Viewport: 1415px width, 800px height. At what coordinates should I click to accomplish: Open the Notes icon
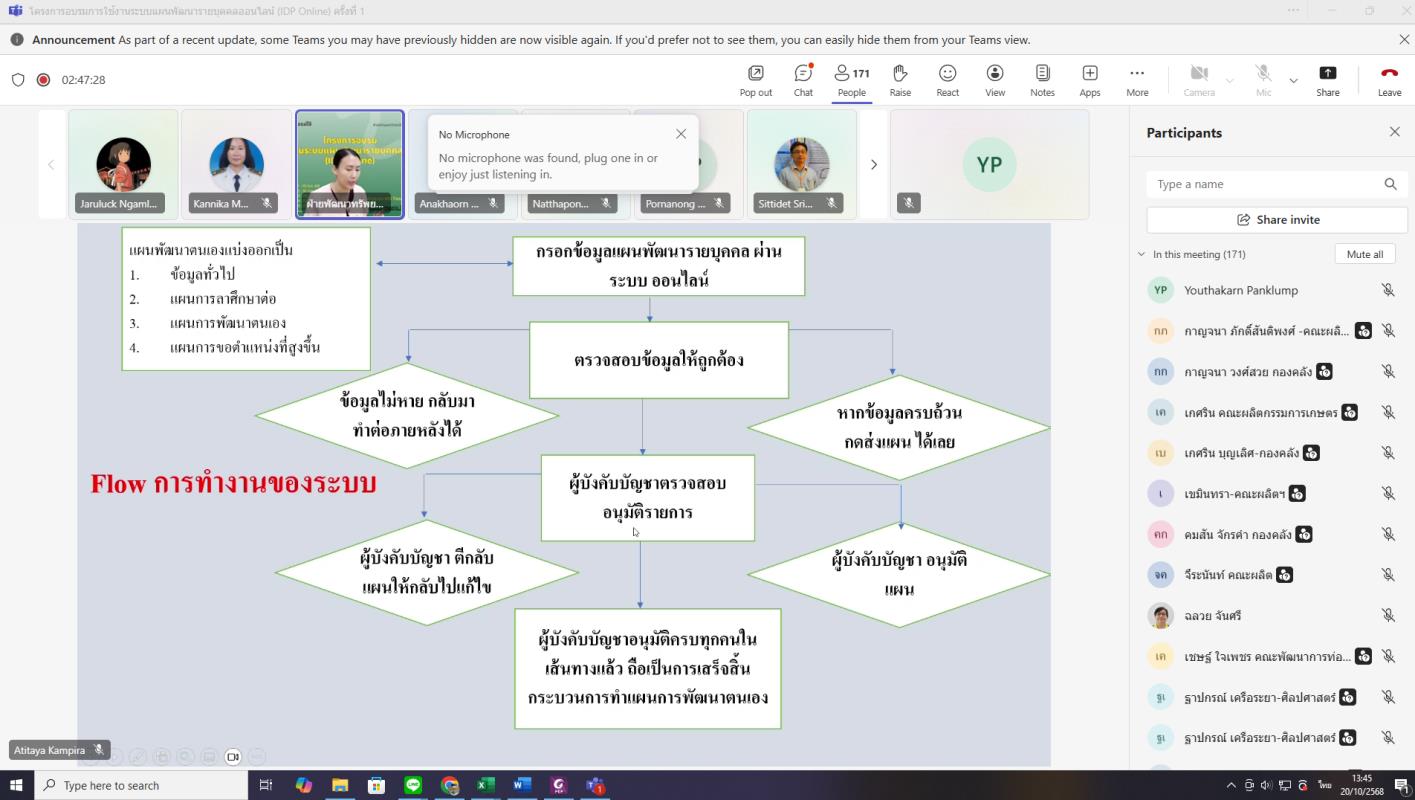click(1042, 80)
